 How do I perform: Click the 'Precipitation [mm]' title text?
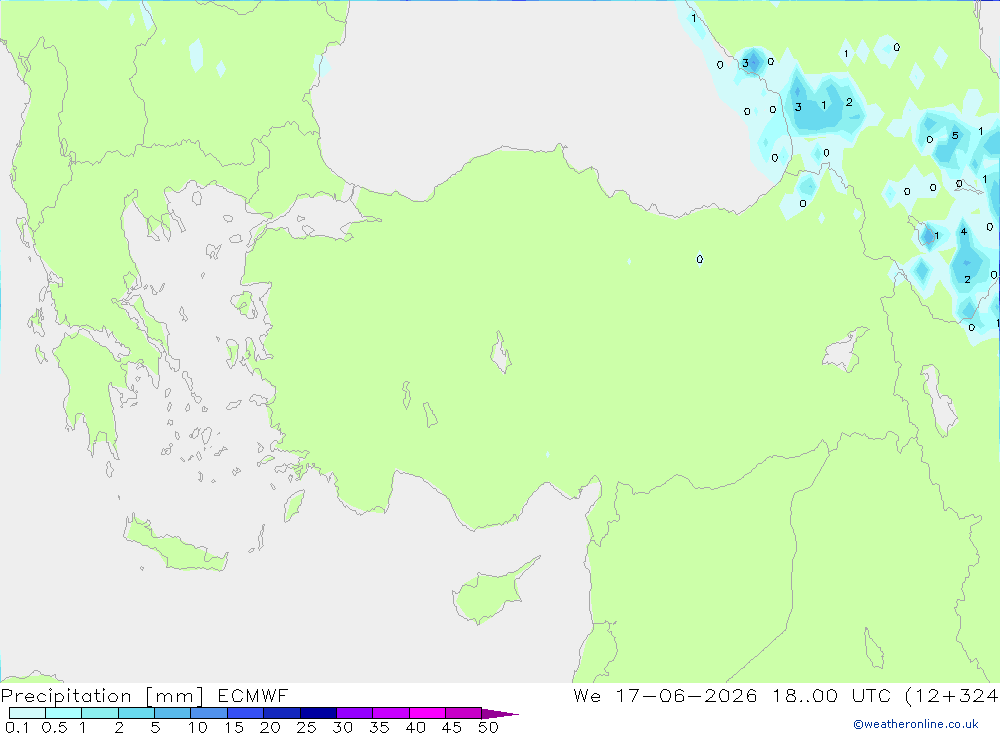pos(102,696)
